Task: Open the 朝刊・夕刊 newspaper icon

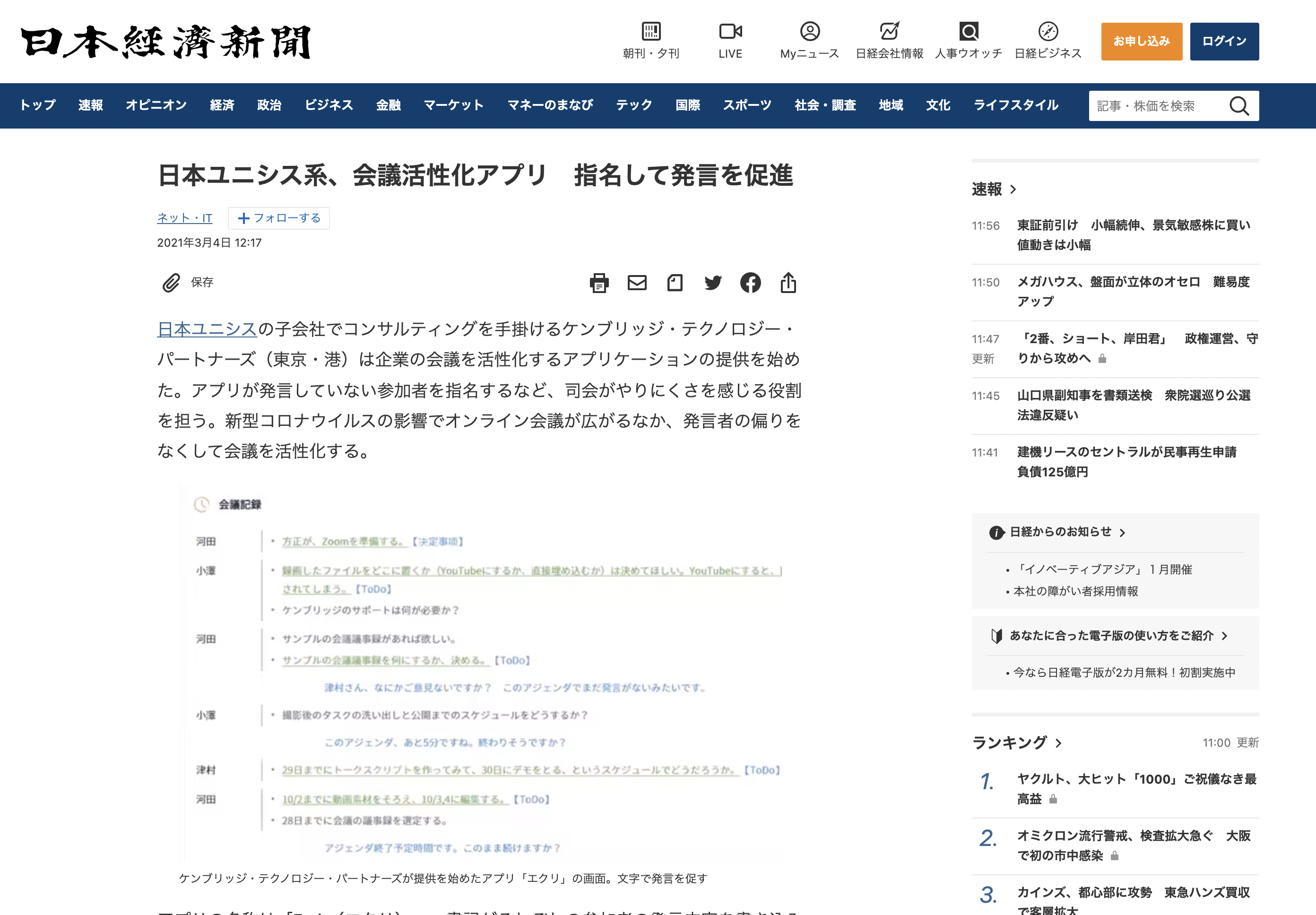Action: pos(651,31)
